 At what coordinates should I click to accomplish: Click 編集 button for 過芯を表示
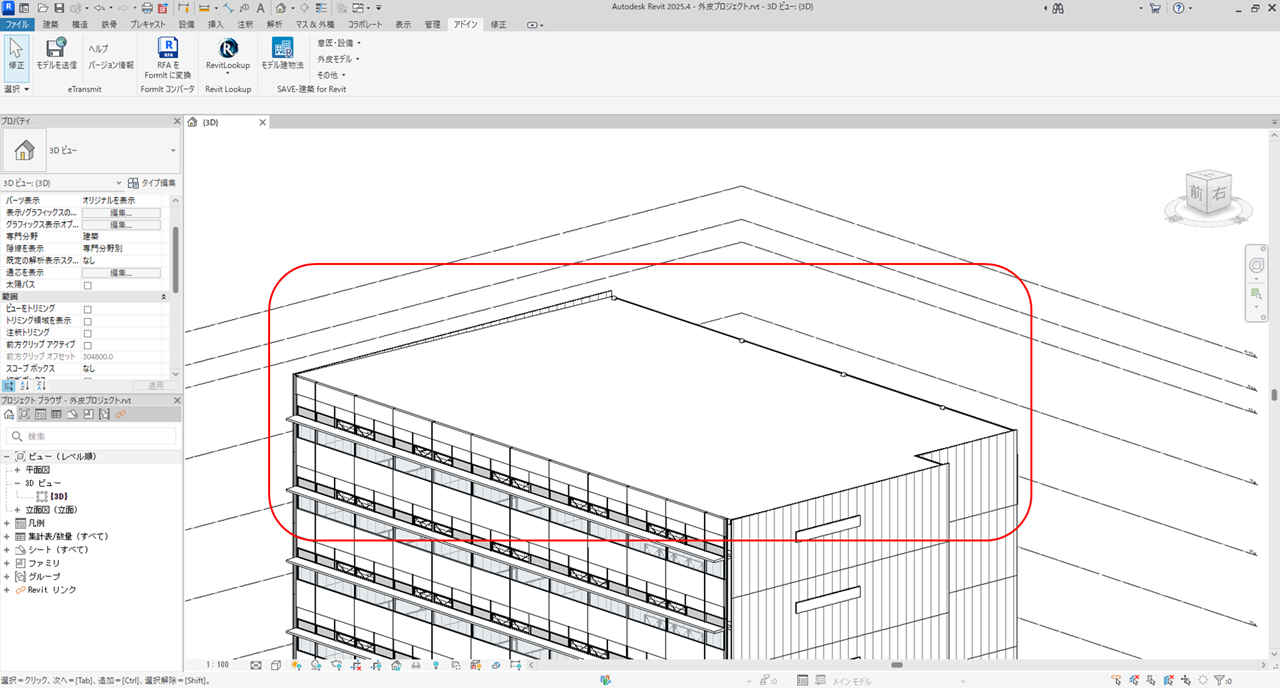[x=121, y=273]
